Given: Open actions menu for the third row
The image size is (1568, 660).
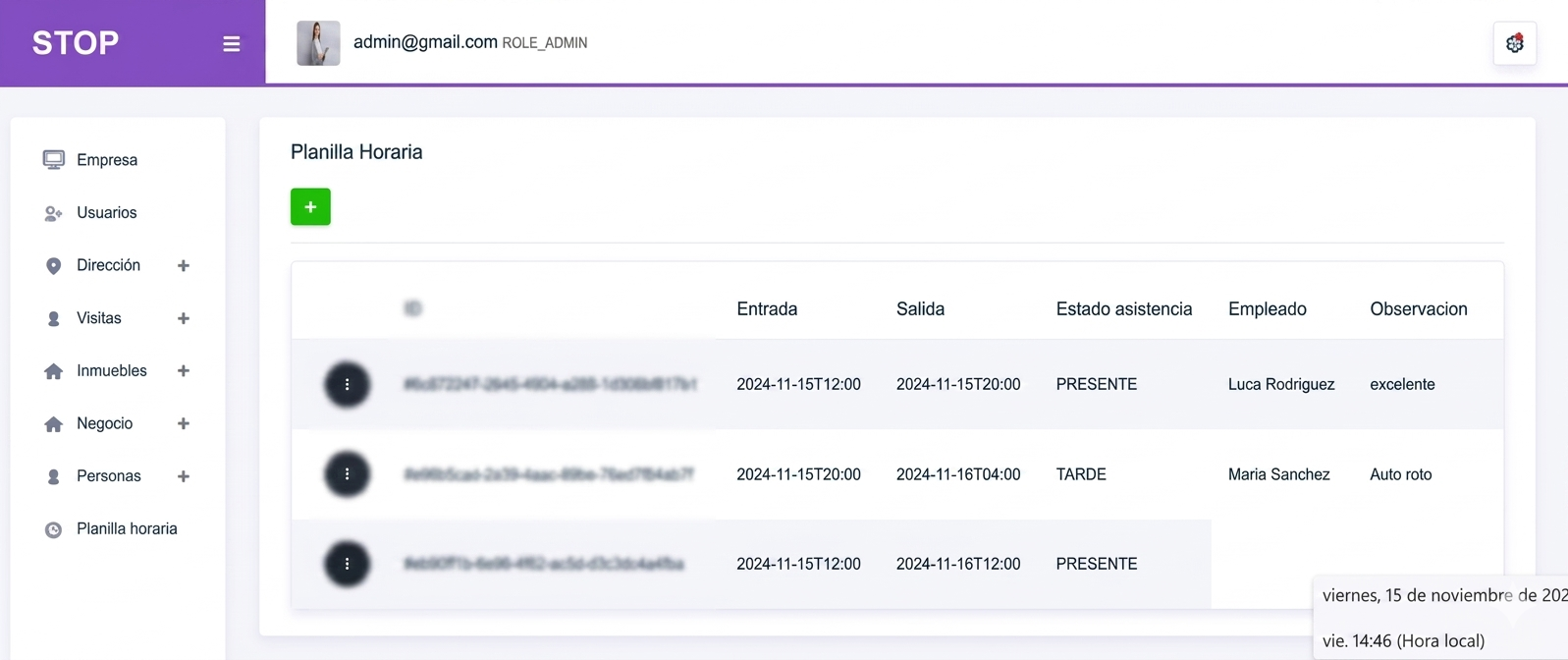Looking at the screenshot, I should [x=347, y=565].
